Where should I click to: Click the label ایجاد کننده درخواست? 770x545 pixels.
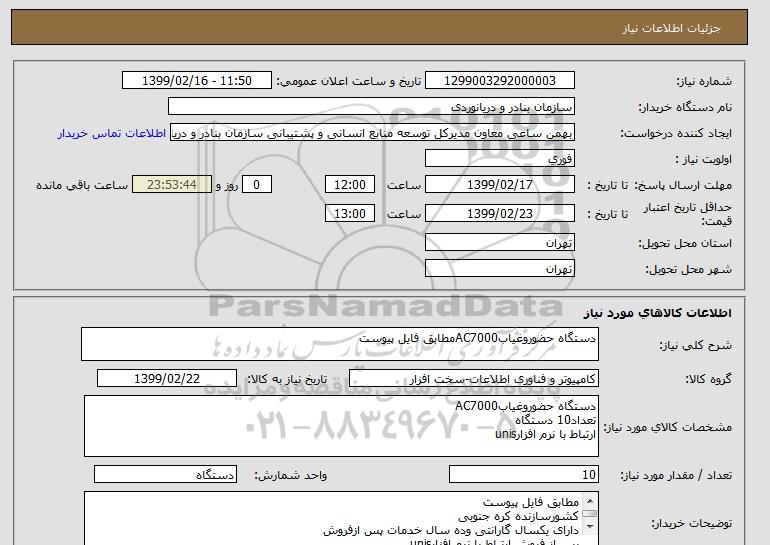pos(676,134)
